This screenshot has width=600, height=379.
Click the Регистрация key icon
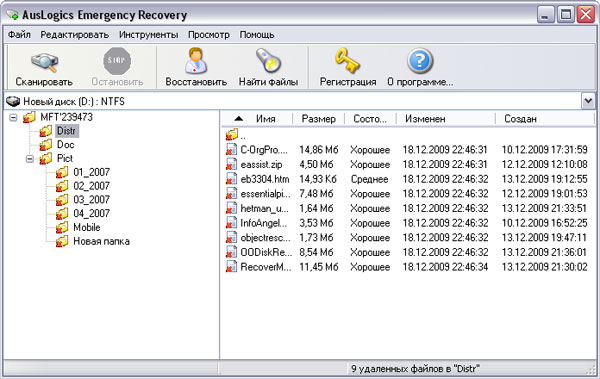click(x=347, y=60)
